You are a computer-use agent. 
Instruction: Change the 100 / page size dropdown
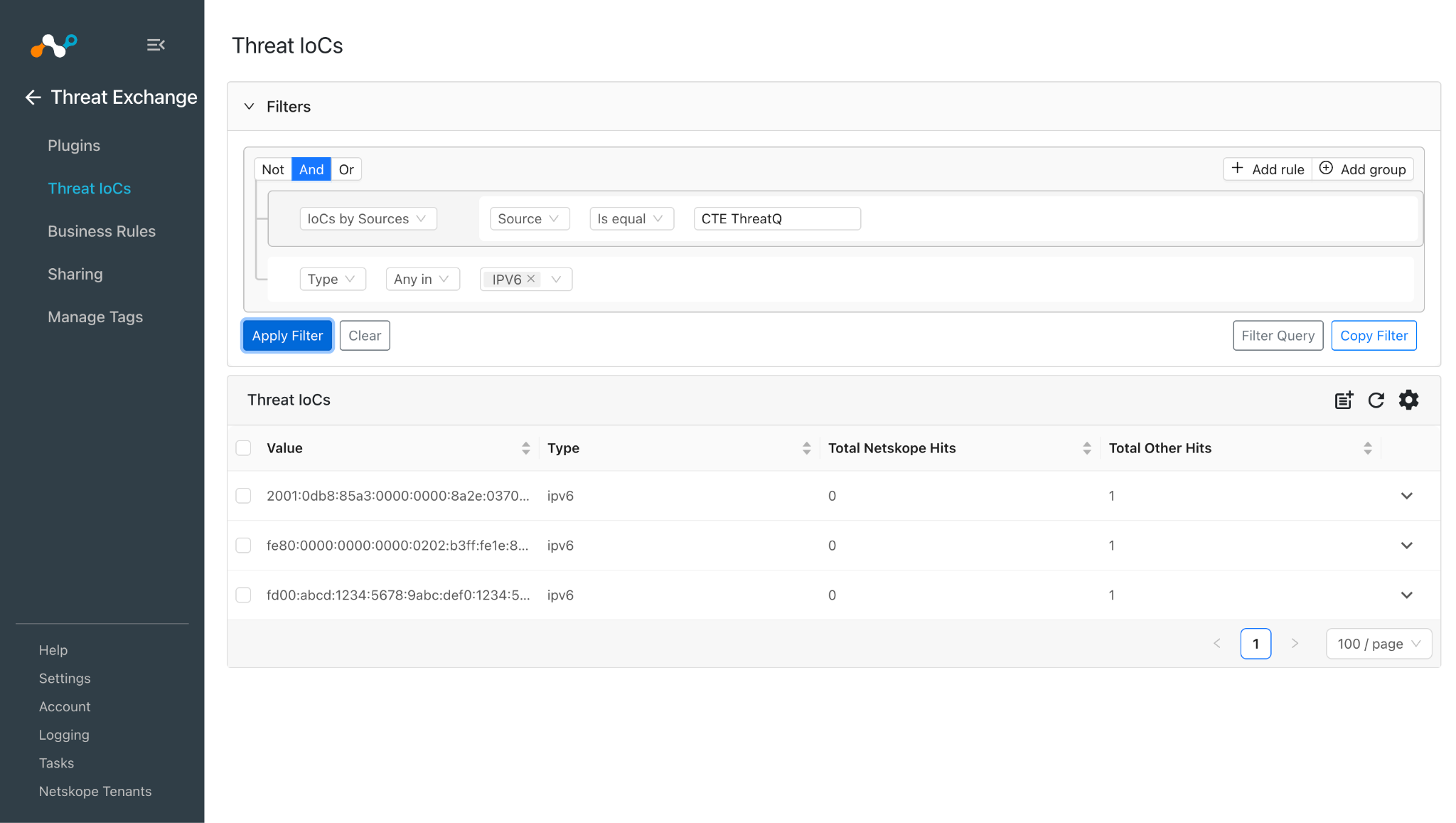click(1379, 644)
